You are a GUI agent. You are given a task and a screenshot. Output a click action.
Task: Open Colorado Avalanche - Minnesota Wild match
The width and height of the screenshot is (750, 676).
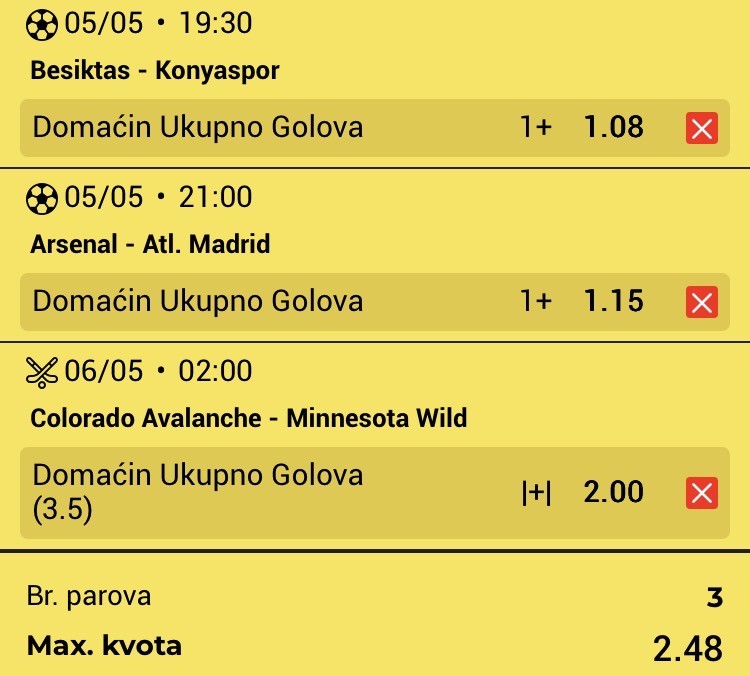tap(249, 418)
